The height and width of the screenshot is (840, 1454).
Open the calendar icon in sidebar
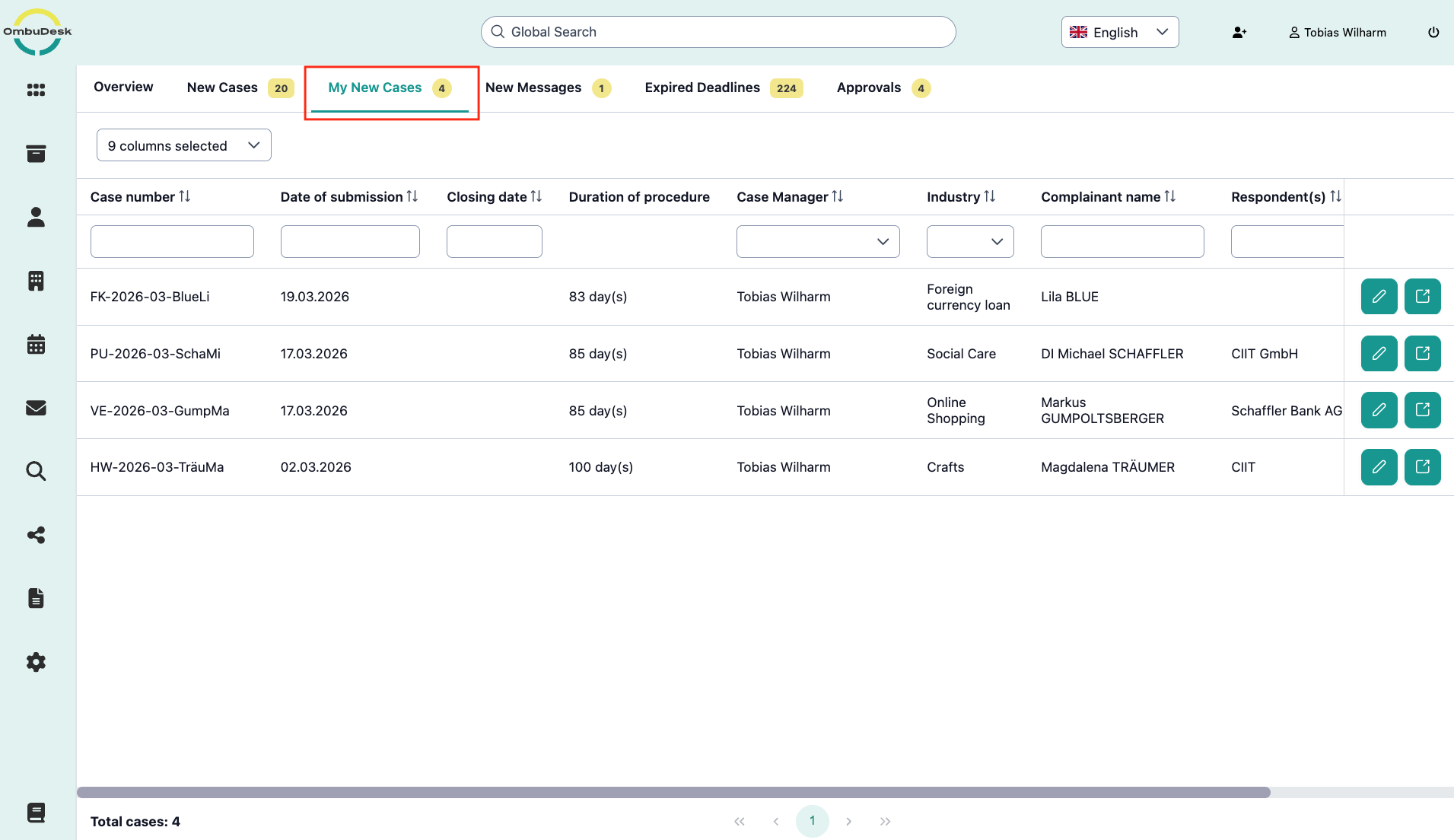tap(36, 344)
